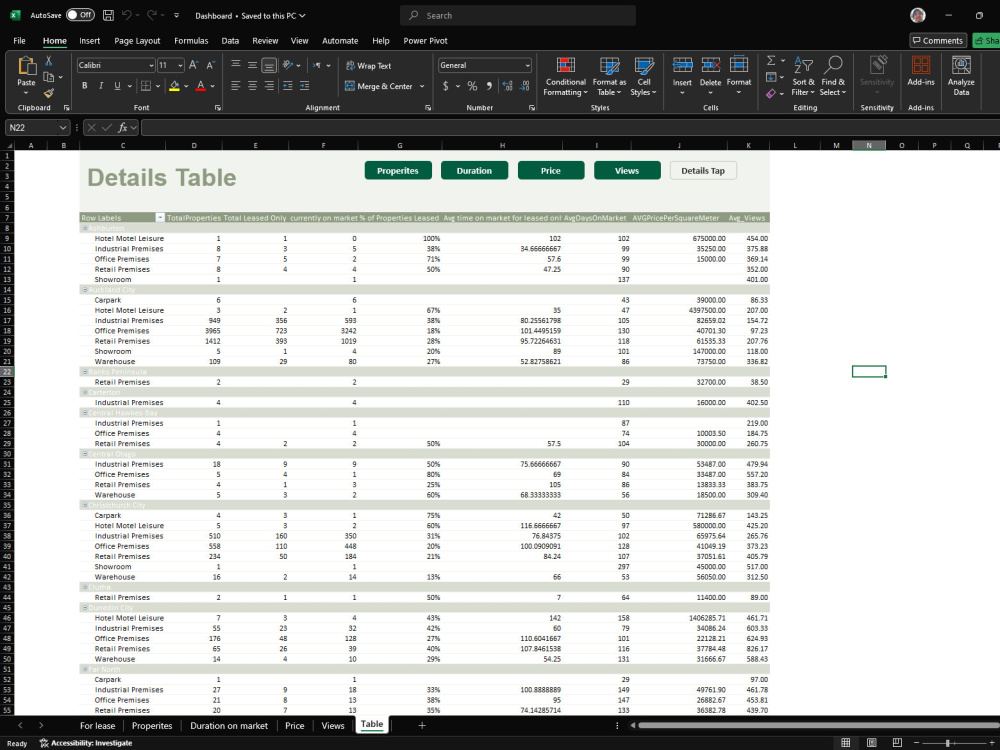Image resolution: width=1000 pixels, height=750 pixels.
Task: Expand the Merge & Center dropdown arrow
Action: [x=422, y=86]
